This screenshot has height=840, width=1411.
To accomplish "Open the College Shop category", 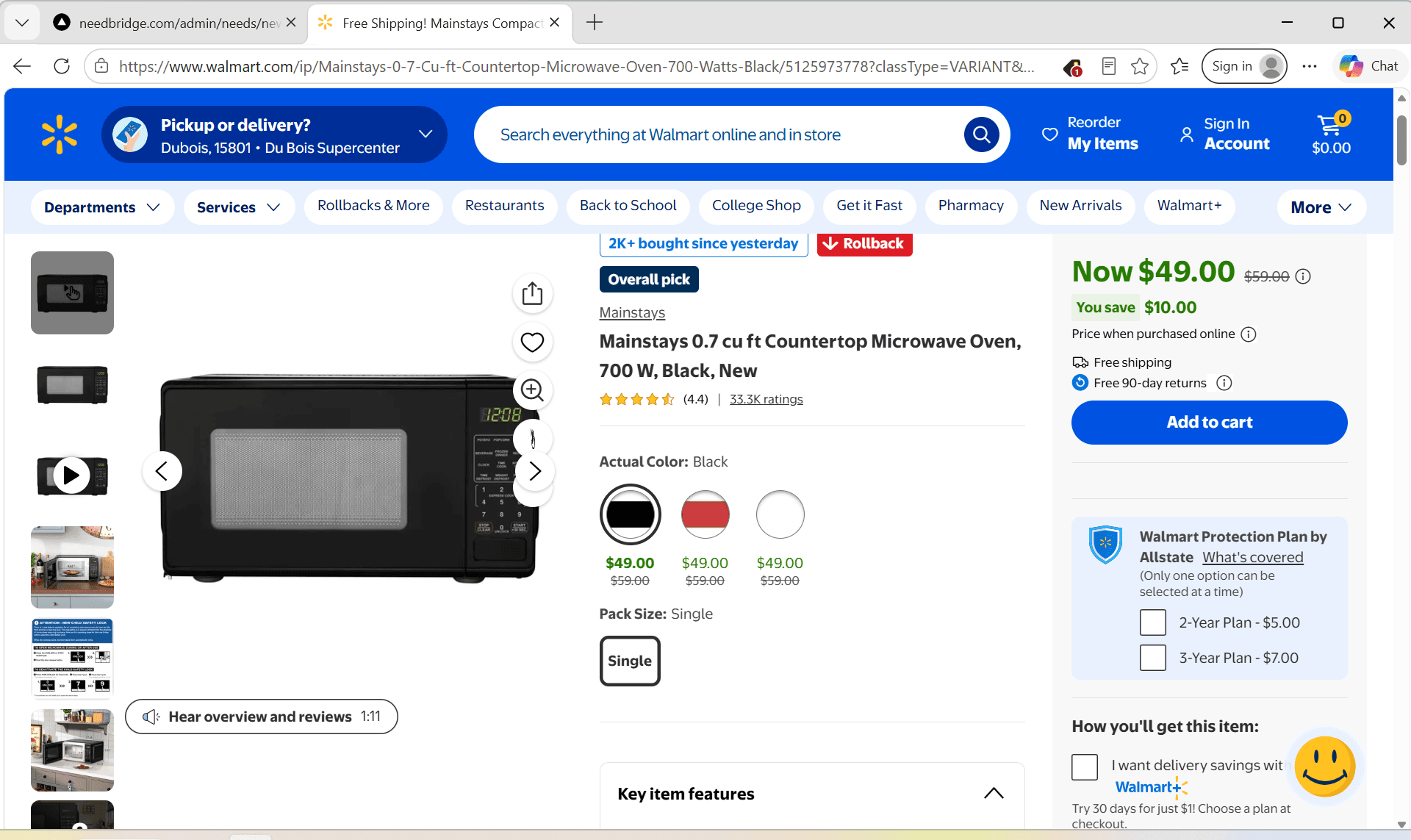I will point(756,206).
